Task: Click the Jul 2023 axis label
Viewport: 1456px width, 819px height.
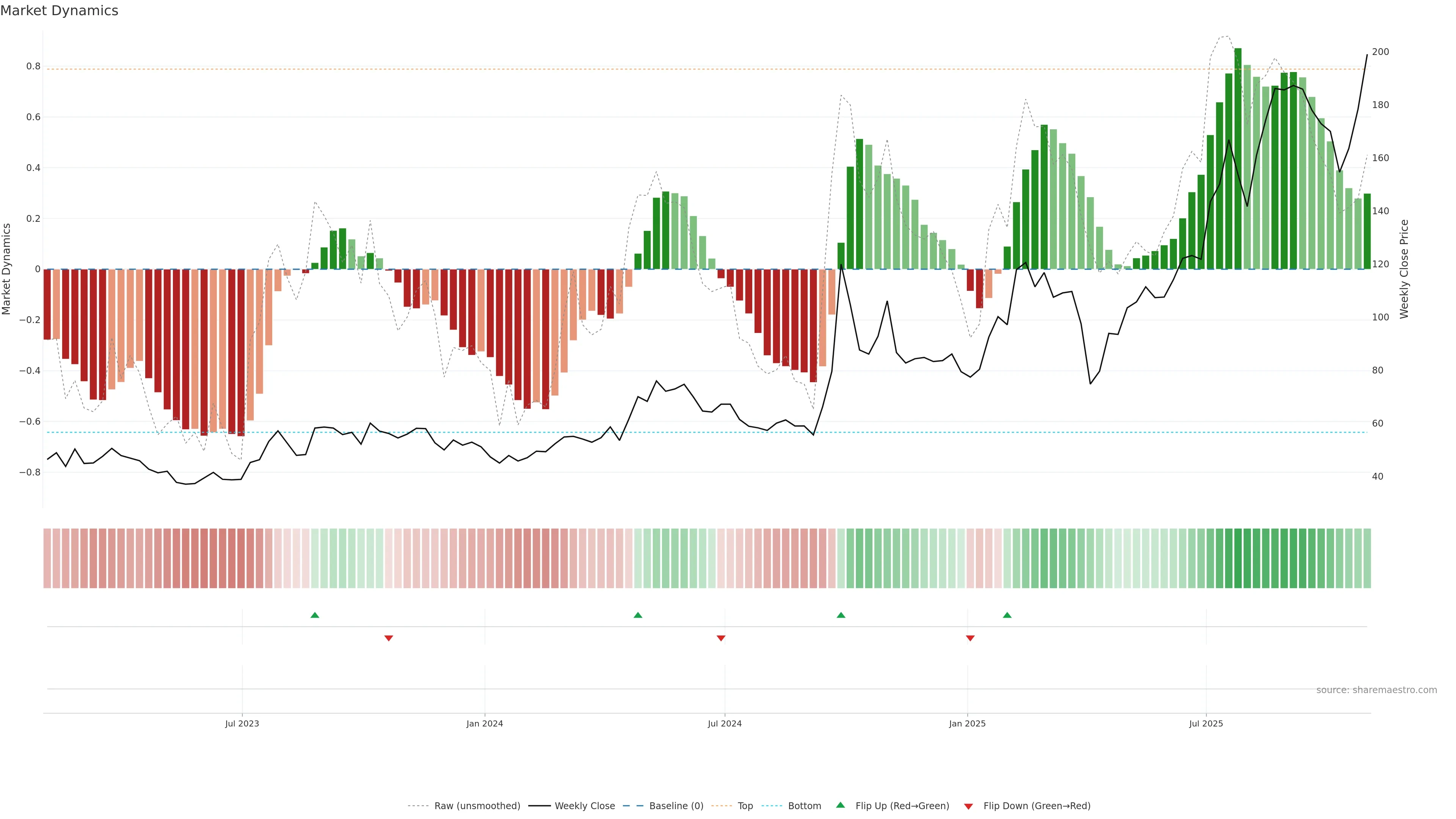Action: pyautogui.click(x=242, y=723)
